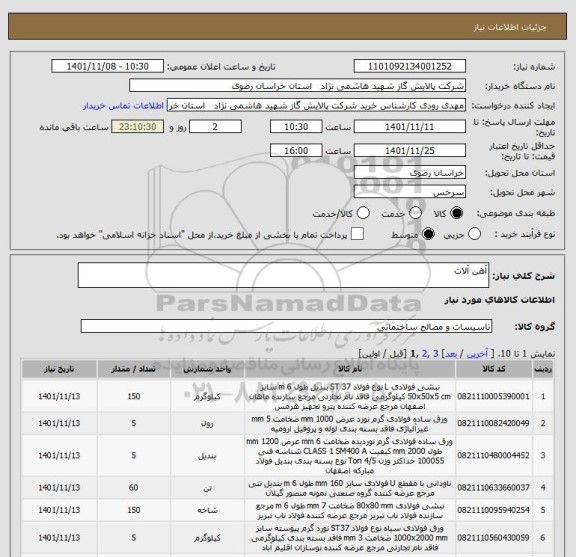This screenshot has height=557, width=576.
Task: Click the شماره نیاز number field
Action: click(410, 67)
